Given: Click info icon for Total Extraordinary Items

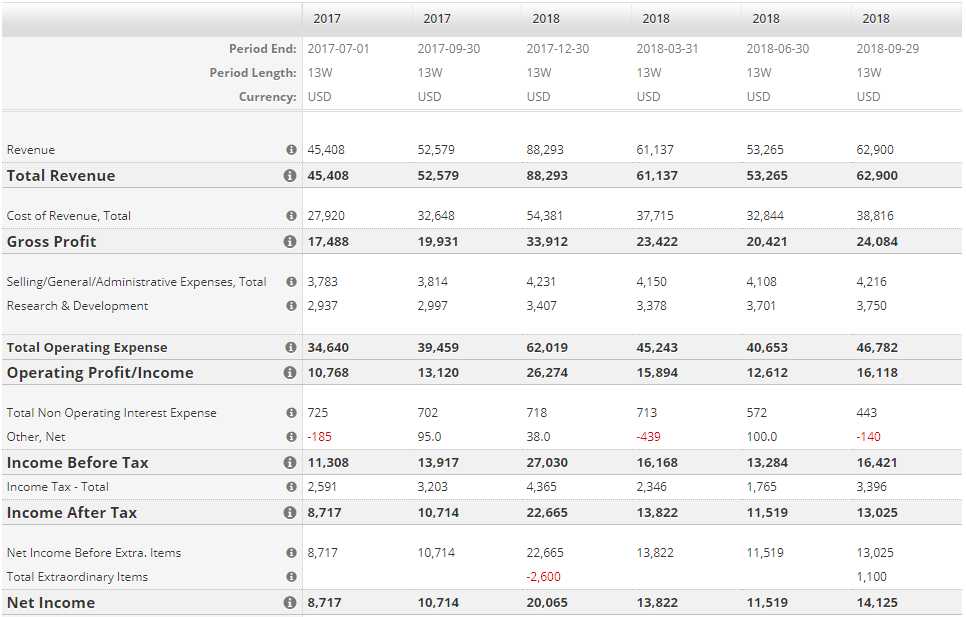Looking at the screenshot, I should click(291, 577).
